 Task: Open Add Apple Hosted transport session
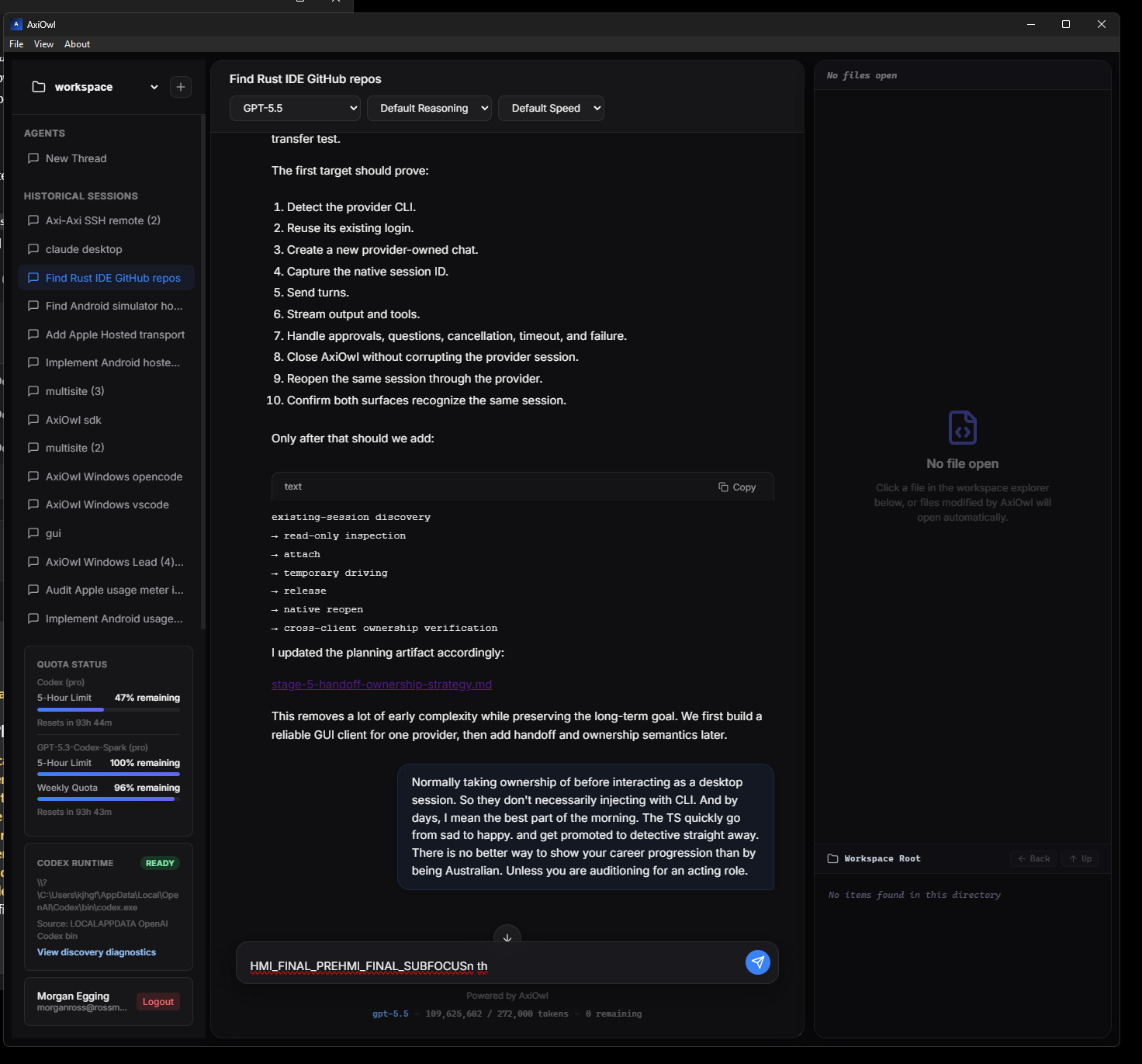[x=106, y=334]
